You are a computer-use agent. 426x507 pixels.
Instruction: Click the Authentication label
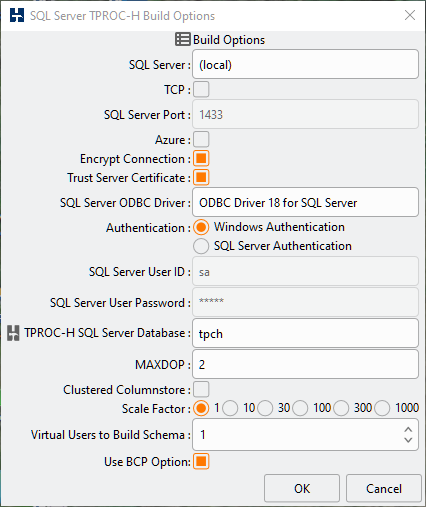point(148,228)
